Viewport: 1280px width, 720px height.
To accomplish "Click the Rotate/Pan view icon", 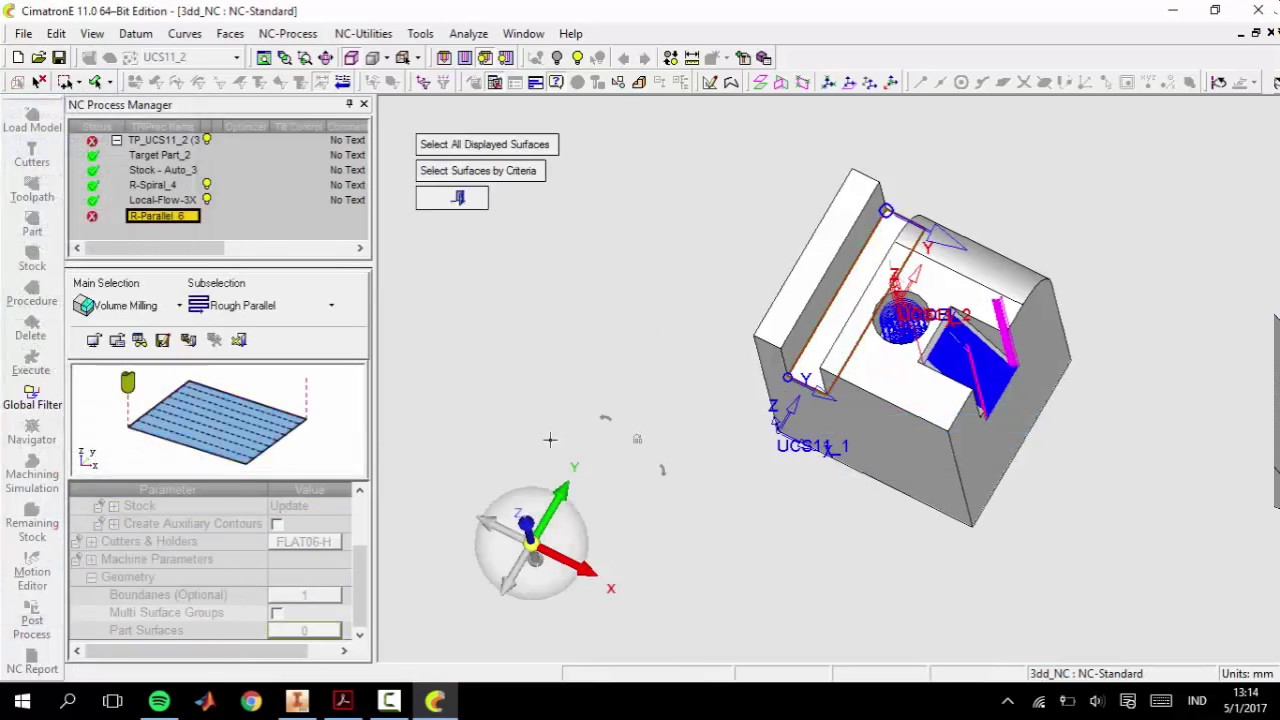I will [x=325, y=58].
